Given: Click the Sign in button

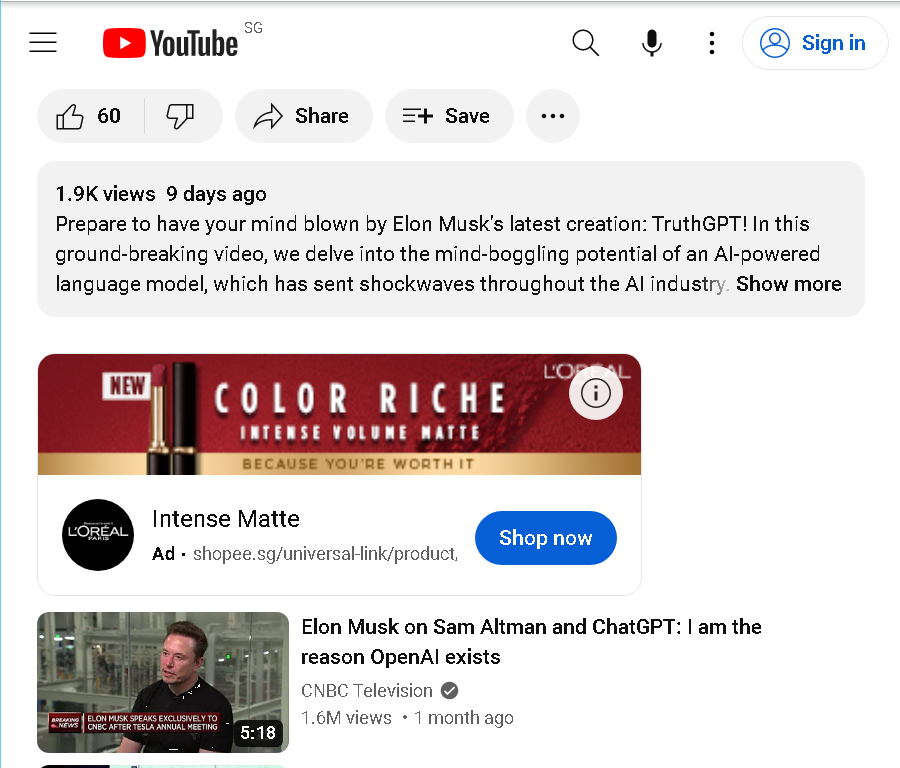Looking at the screenshot, I should [815, 43].
